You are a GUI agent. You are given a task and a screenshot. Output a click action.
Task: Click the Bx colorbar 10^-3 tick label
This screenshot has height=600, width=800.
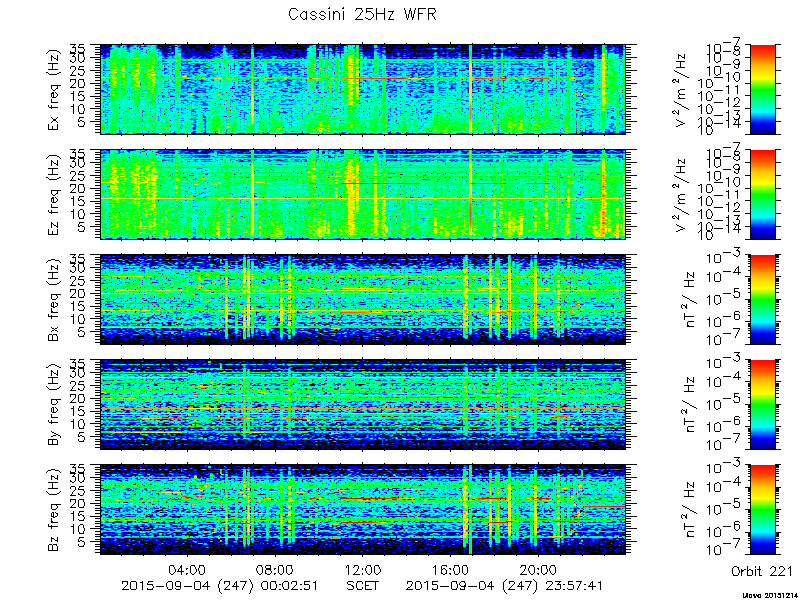click(x=725, y=258)
